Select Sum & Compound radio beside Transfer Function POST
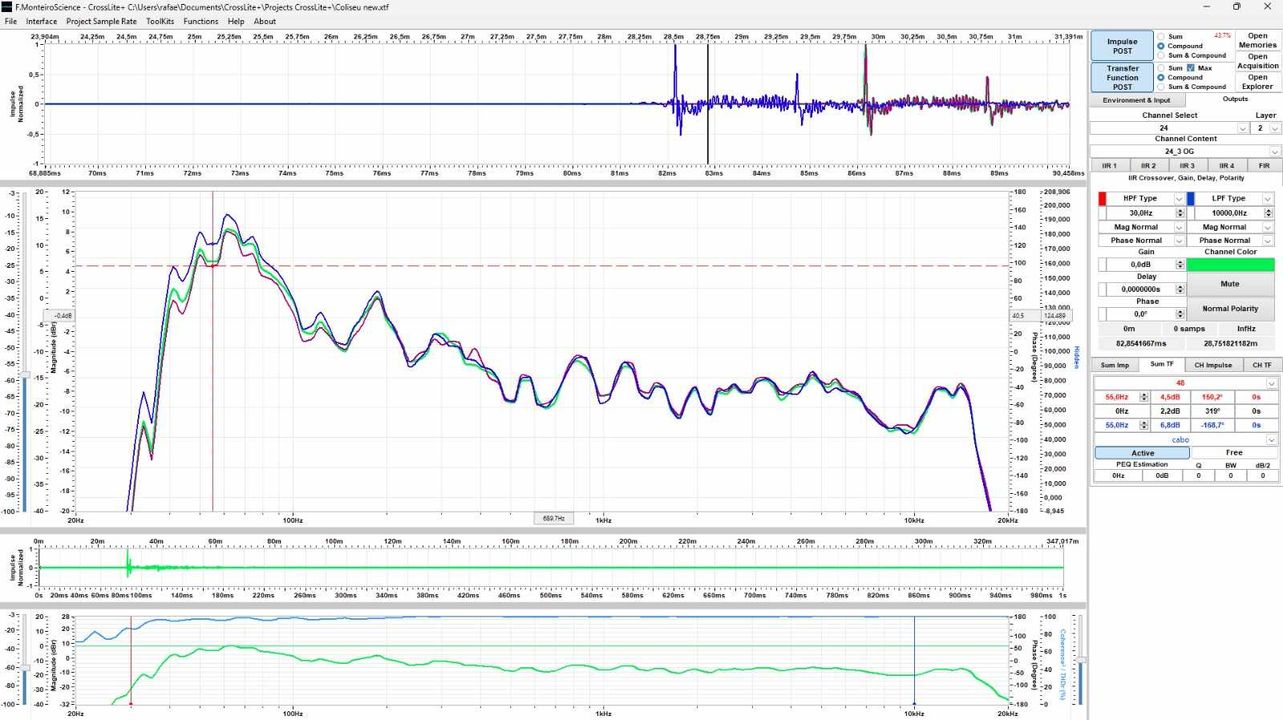Screen dimensions: 1283x720 [x=1161, y=87]
